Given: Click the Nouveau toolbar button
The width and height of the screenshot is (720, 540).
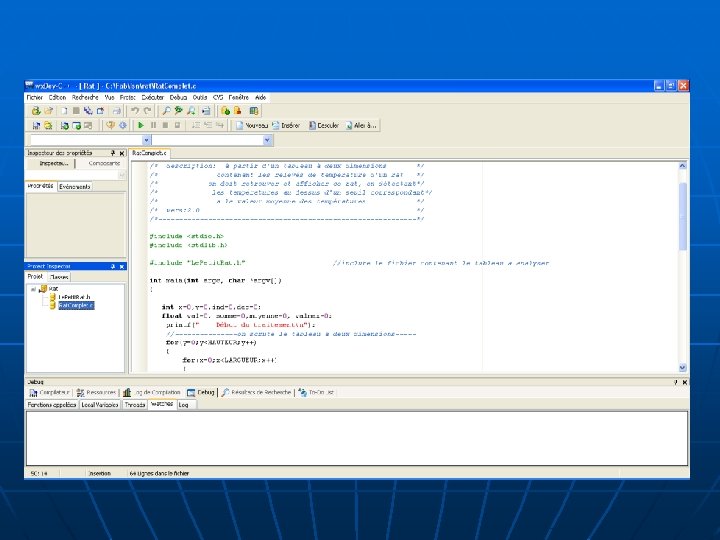Looking at the screenshot, I should tap(251, 125).
